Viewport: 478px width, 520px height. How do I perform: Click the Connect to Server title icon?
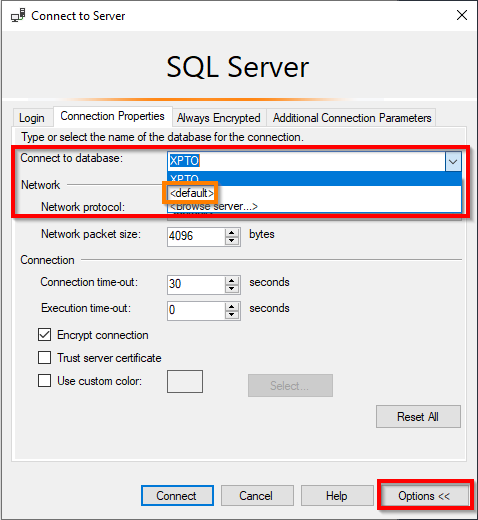18,16
